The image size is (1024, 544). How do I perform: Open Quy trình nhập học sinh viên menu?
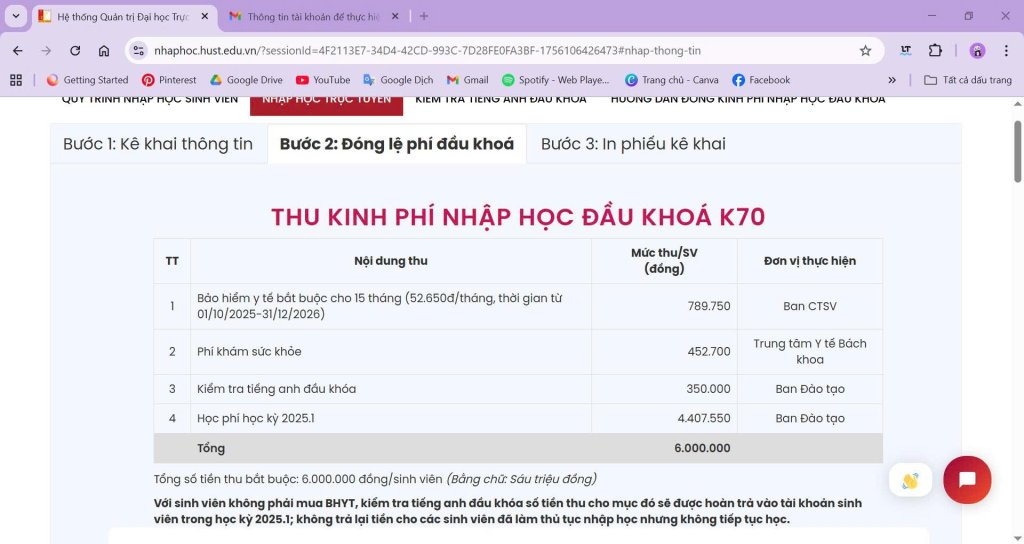click(x=150, y=99)
